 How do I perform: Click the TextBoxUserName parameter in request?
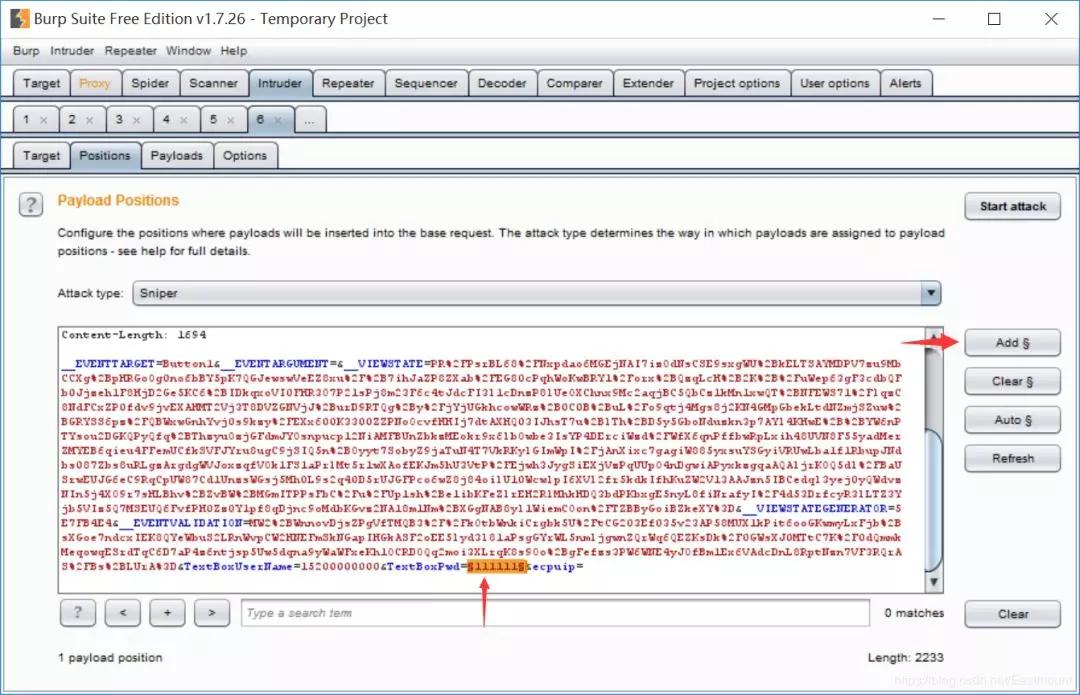[238, 566]
